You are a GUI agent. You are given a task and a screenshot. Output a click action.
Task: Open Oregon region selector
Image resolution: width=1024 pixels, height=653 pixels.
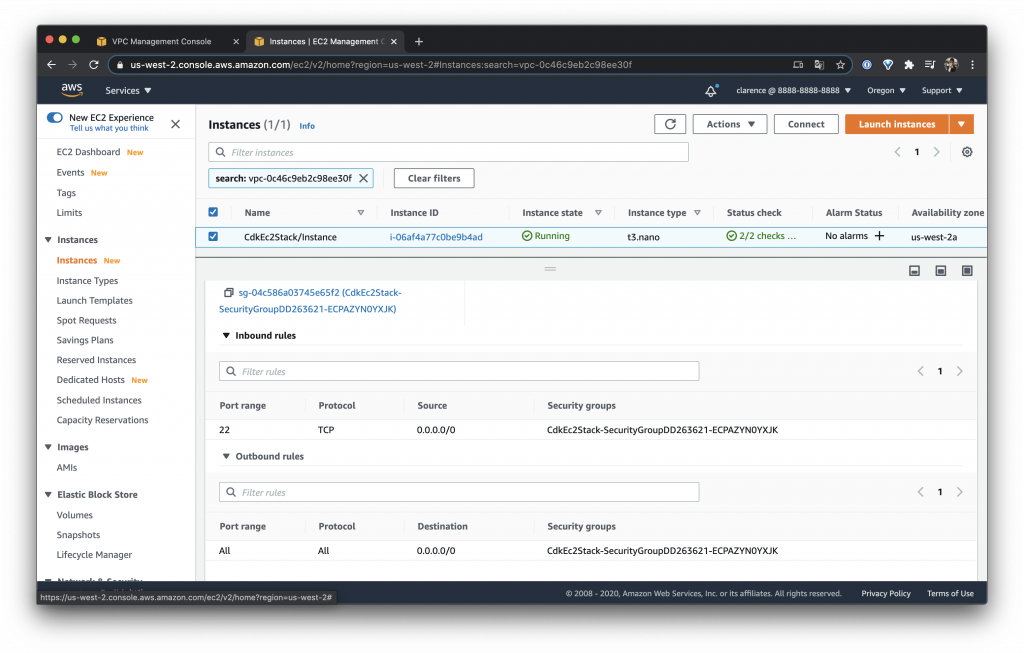(886, 91)
